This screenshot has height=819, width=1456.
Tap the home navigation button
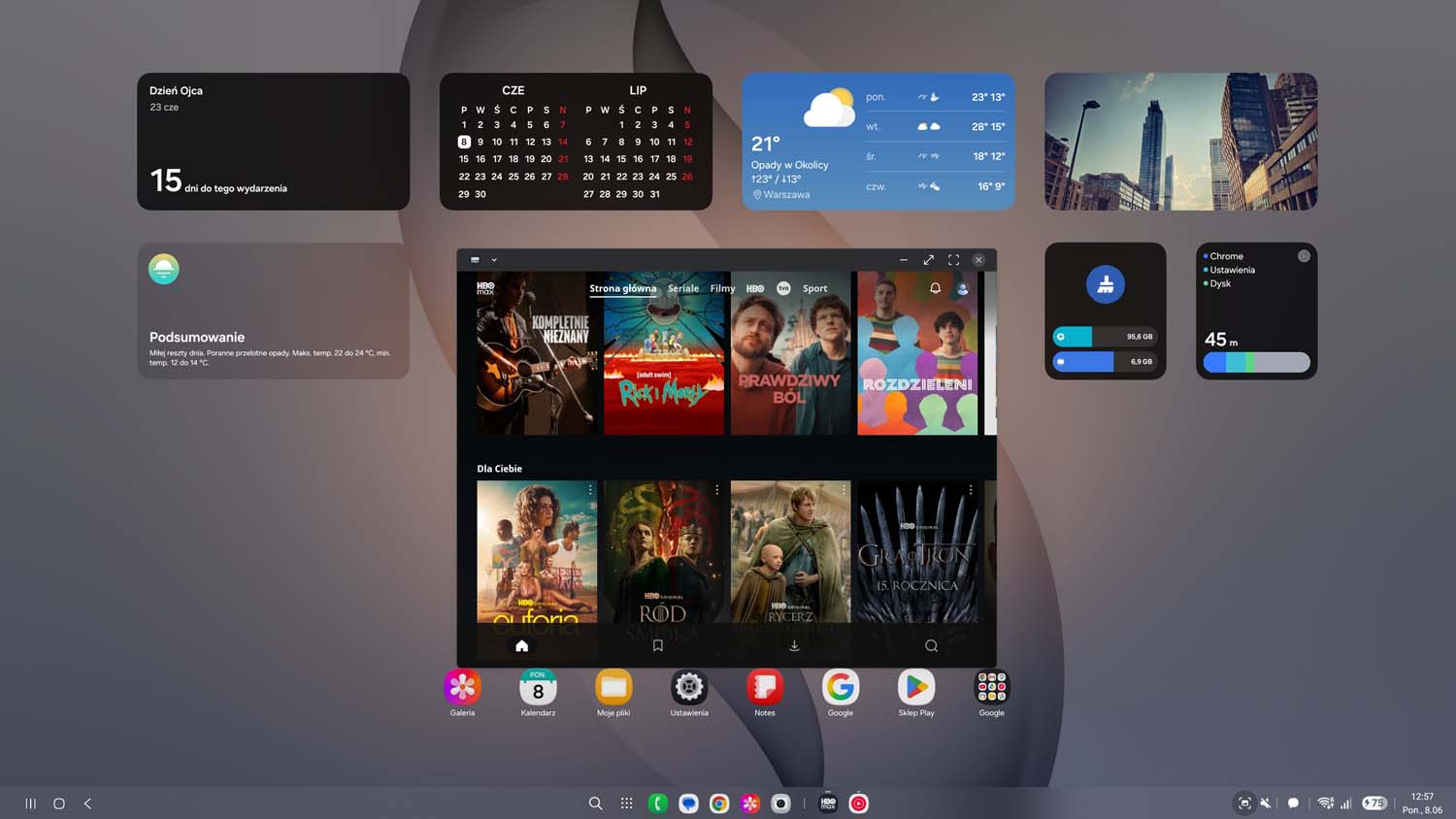point(59,803)
